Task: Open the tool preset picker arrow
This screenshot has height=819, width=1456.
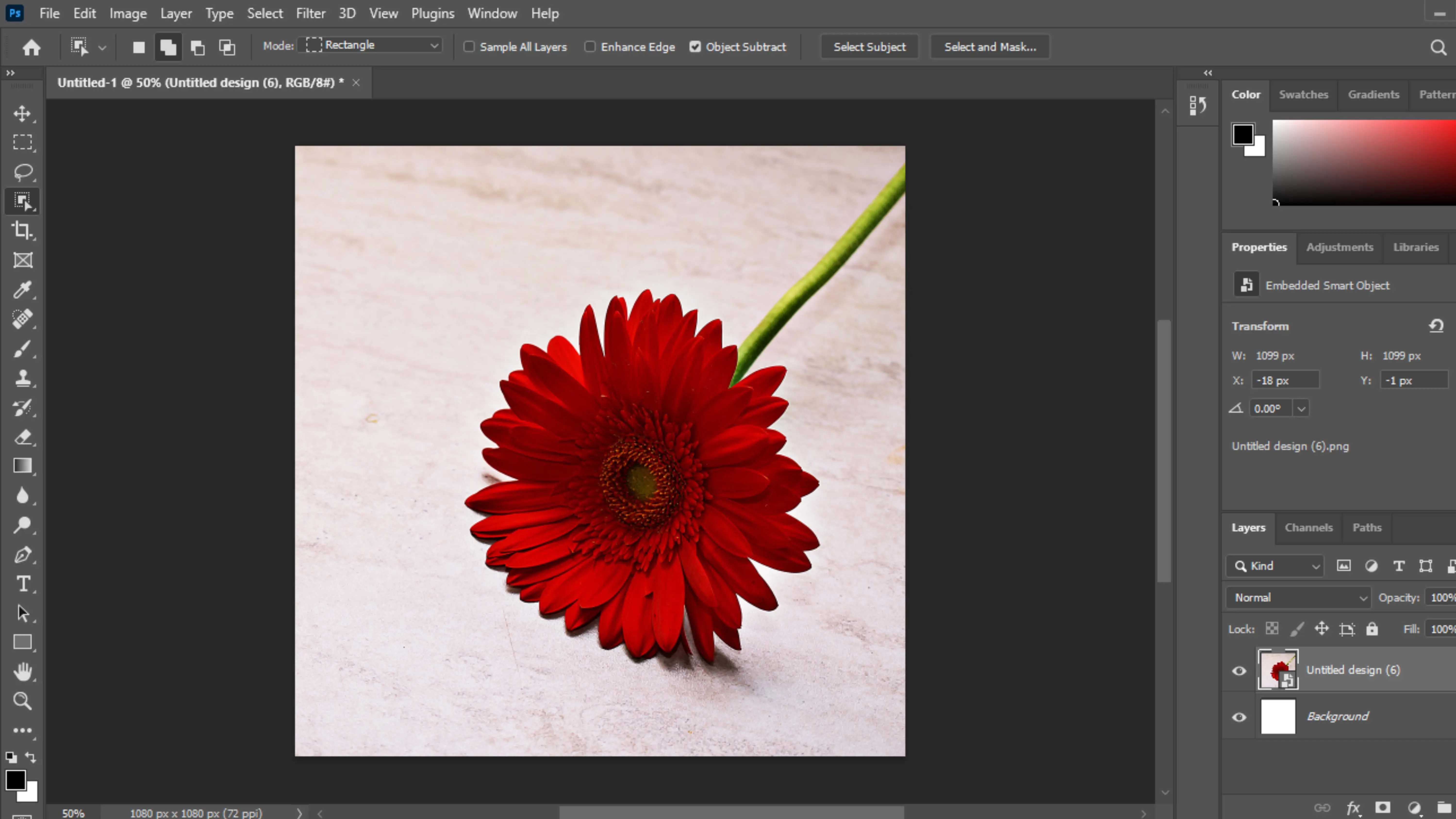Action: (x=102, y=48)
